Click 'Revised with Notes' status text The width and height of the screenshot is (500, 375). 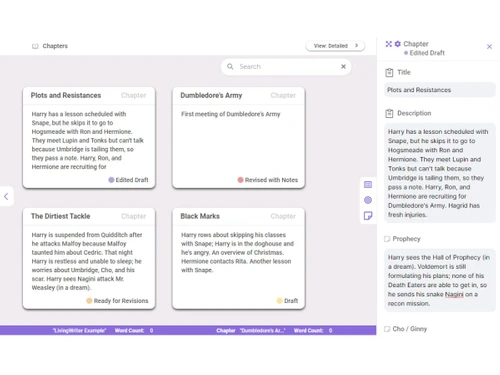[271, 180]
